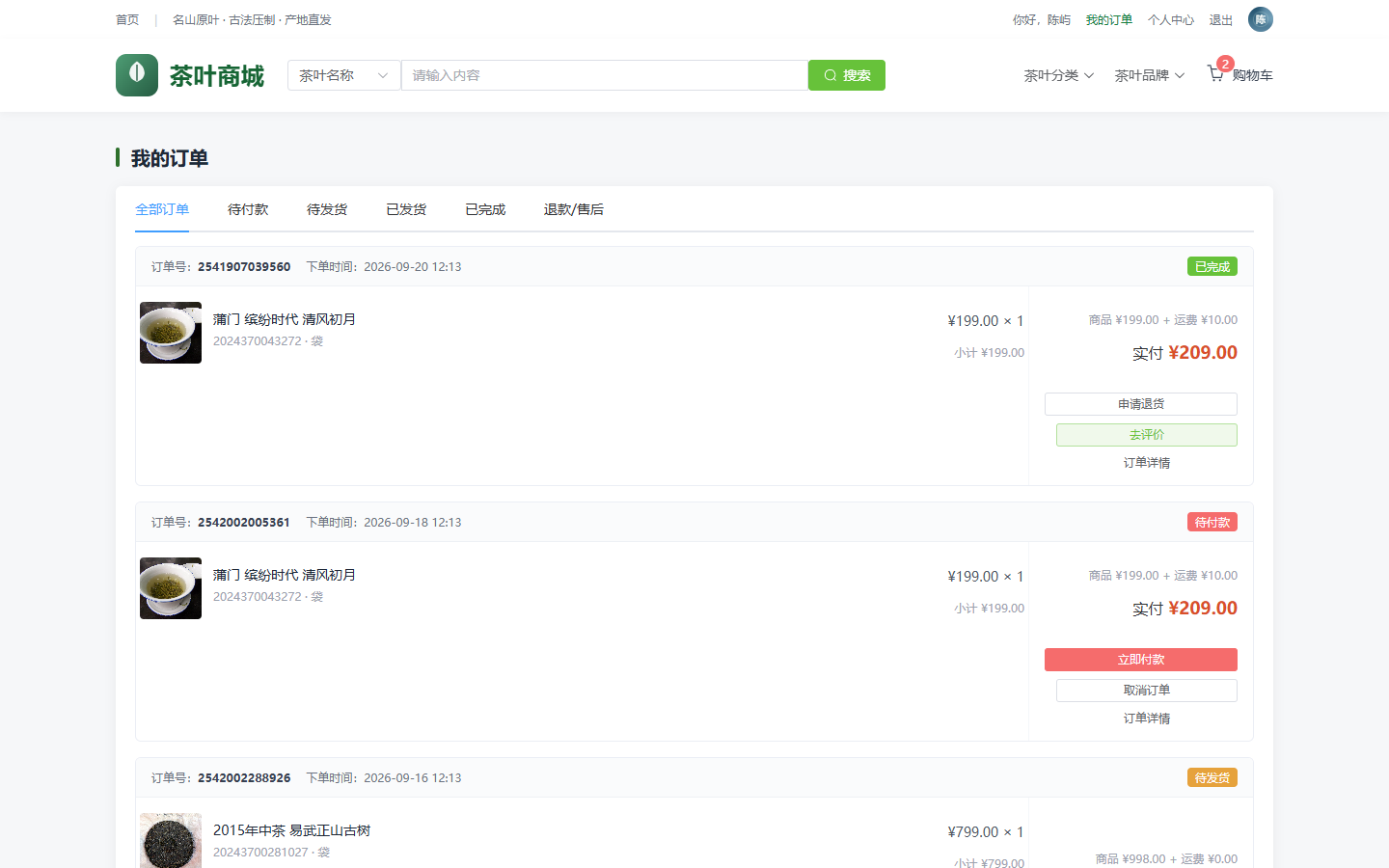The width and height of the screenshot is (1389, 868).
Task: Select the 退款/售后 tab
Action: point(574,209)
